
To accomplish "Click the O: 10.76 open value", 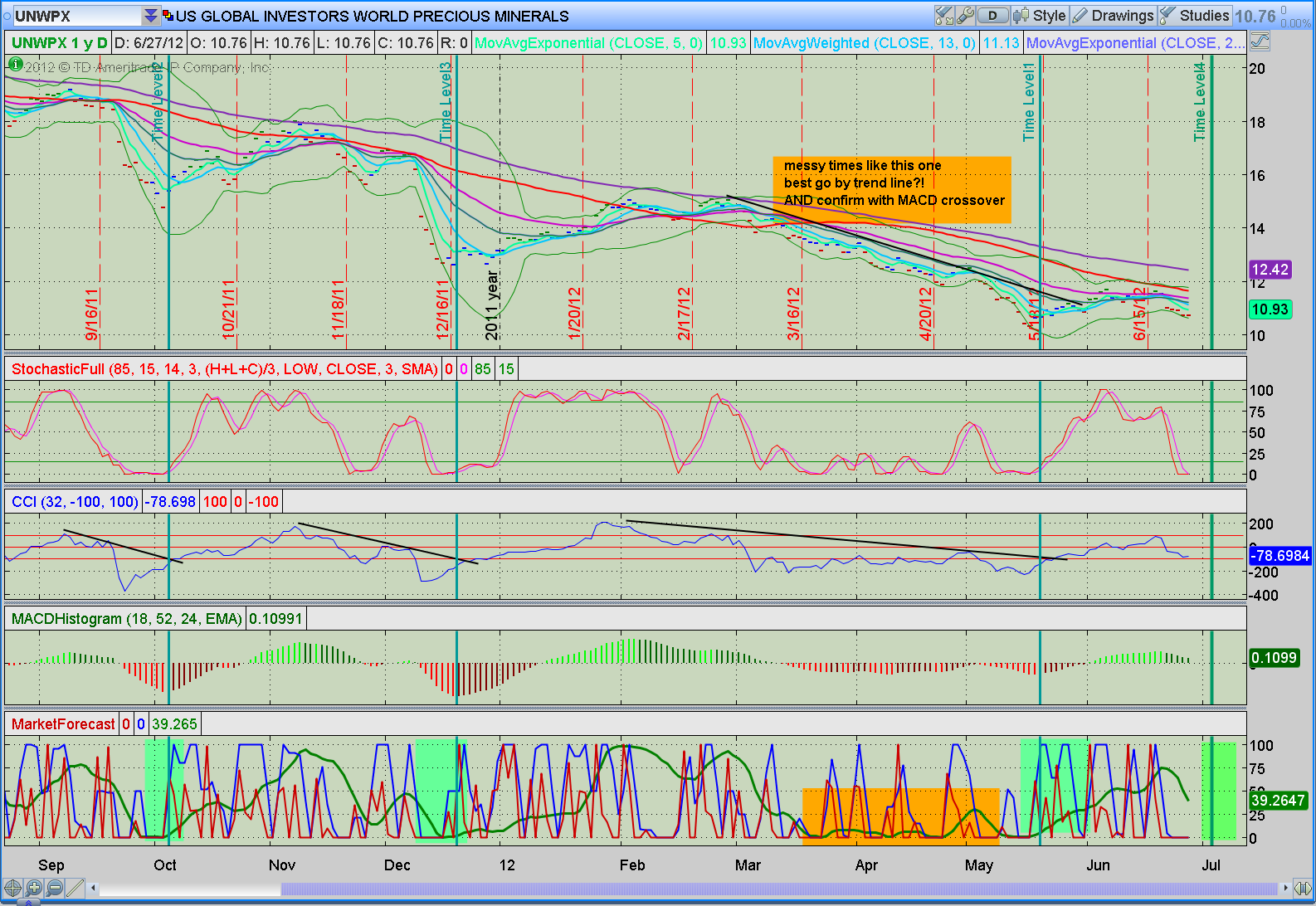I will coord(219,43).
